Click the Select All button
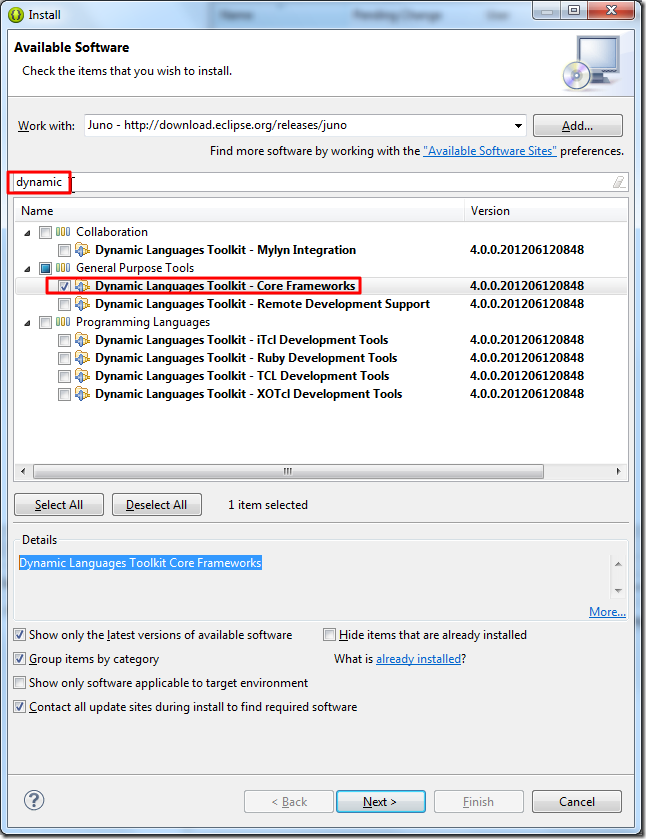This screenshot has width=646, height=839. [x=59, y=505]
